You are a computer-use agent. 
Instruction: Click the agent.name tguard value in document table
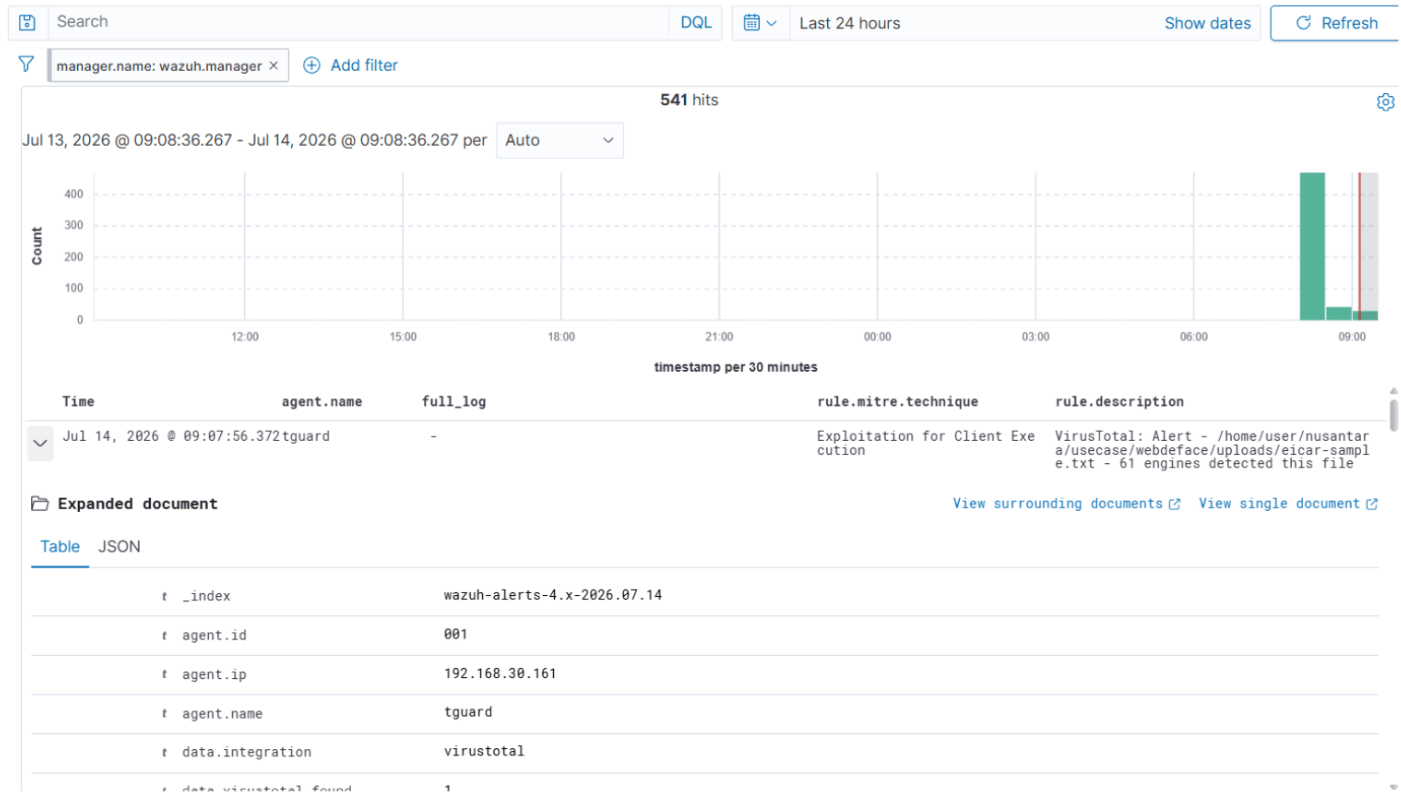point(468,712)
